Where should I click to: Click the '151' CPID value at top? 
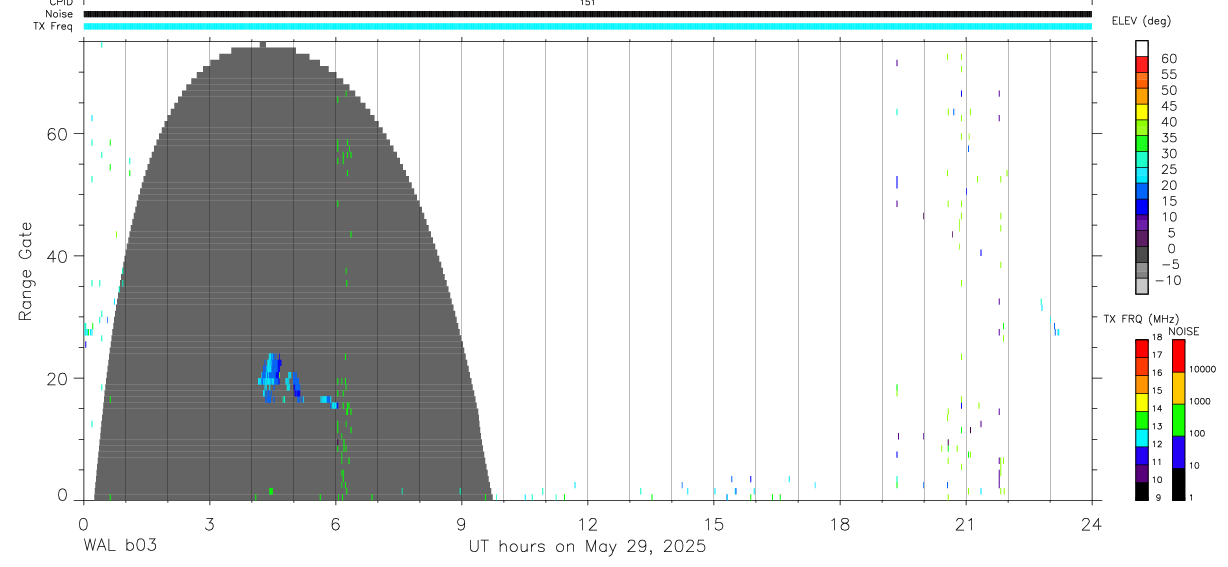tap(587, 3)
